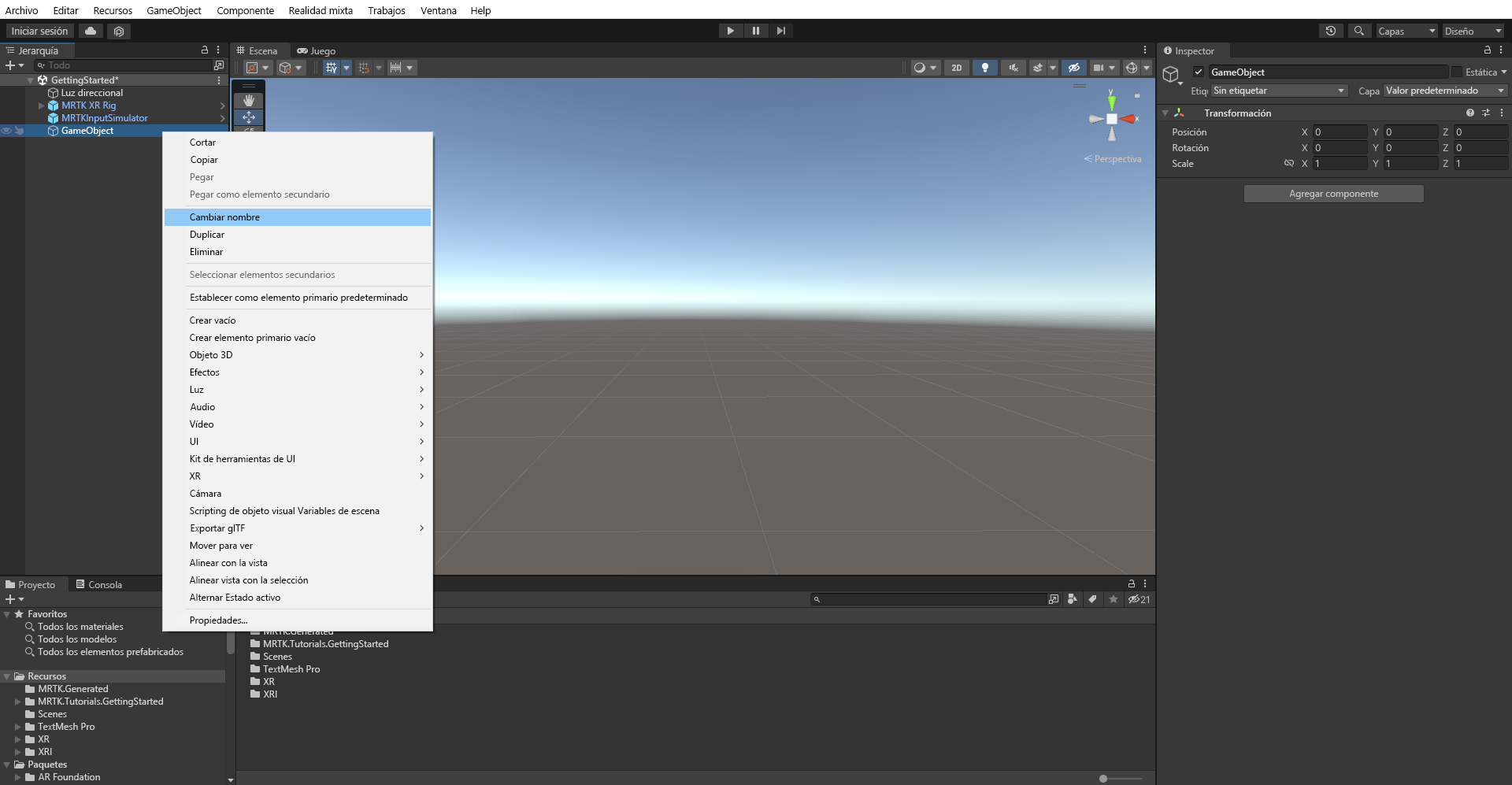Choose Cambiar nombre from context menu

click(x=298, y=217)
